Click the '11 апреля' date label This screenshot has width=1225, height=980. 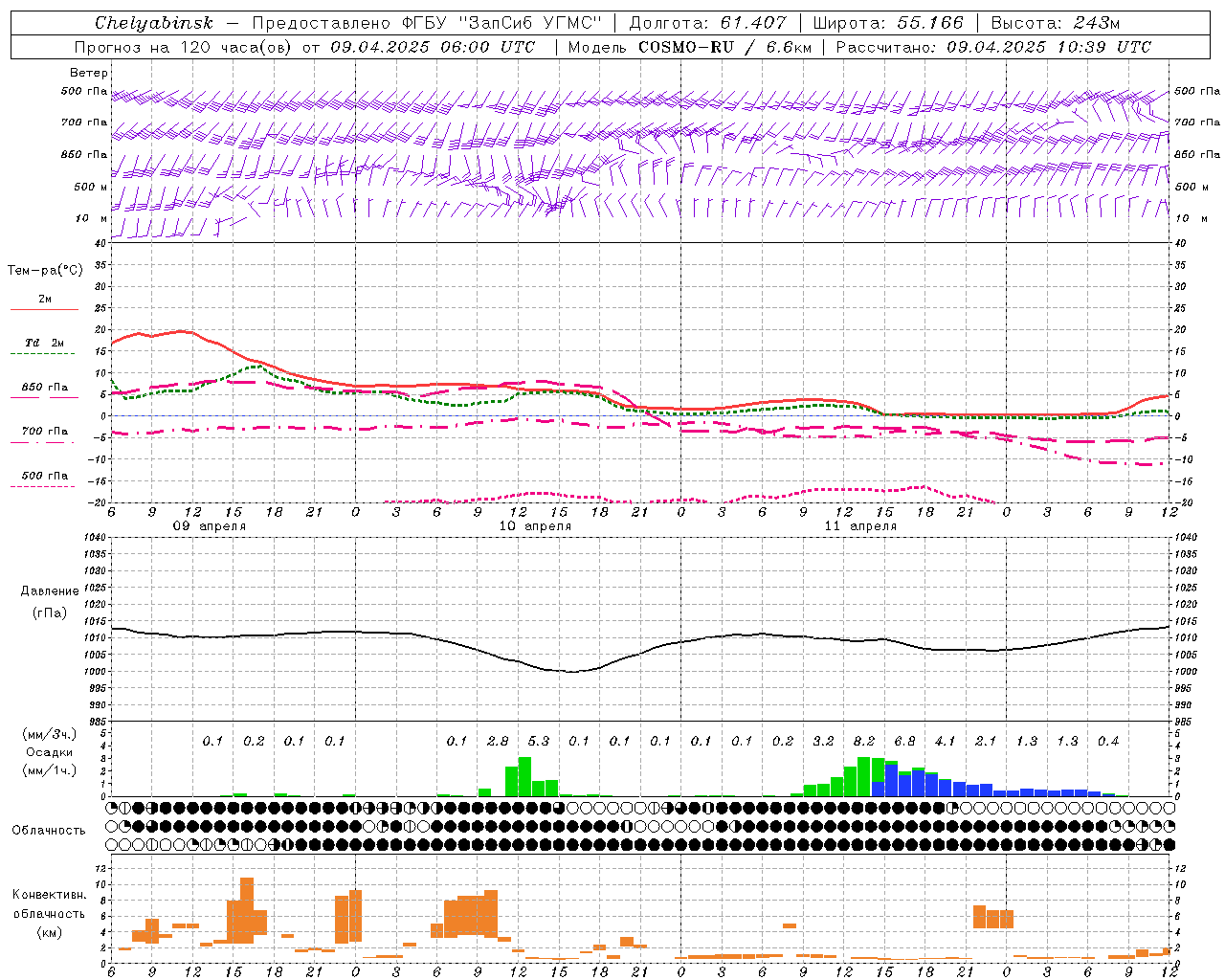(860, 526)
